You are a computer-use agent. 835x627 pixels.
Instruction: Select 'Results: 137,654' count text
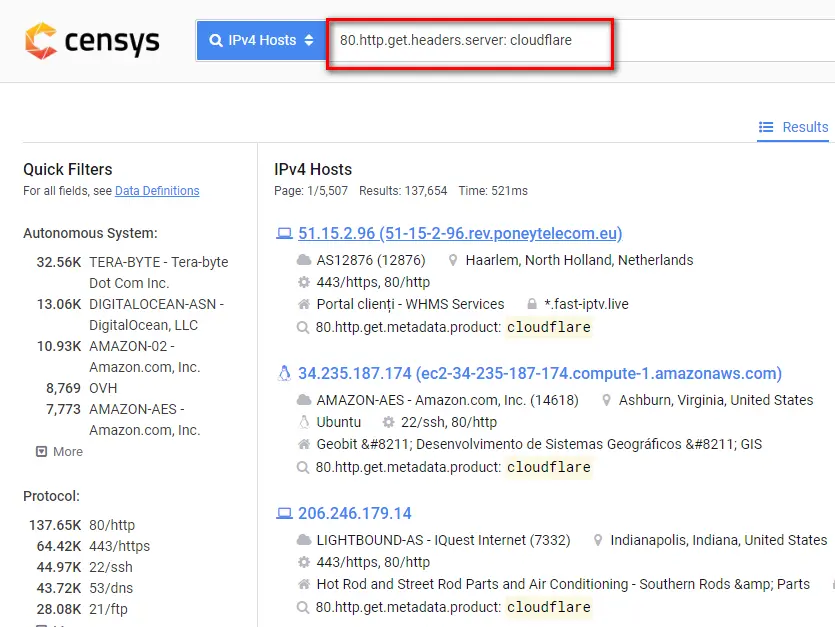click(403, 191)
